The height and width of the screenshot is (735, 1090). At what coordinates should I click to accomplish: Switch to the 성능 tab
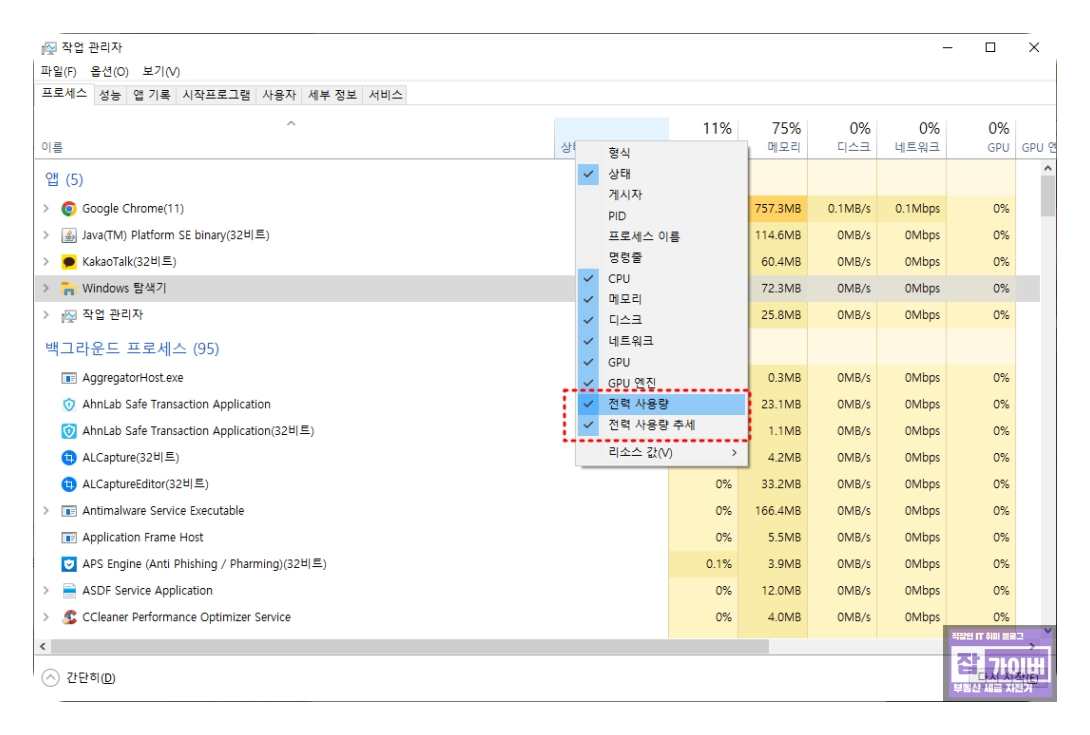[x=110, y=95]
